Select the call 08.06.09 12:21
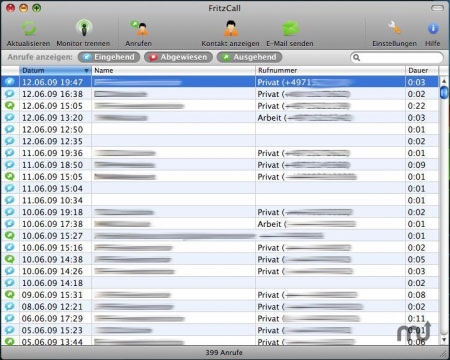The image size is (450, 360). (x=220, y=307)
